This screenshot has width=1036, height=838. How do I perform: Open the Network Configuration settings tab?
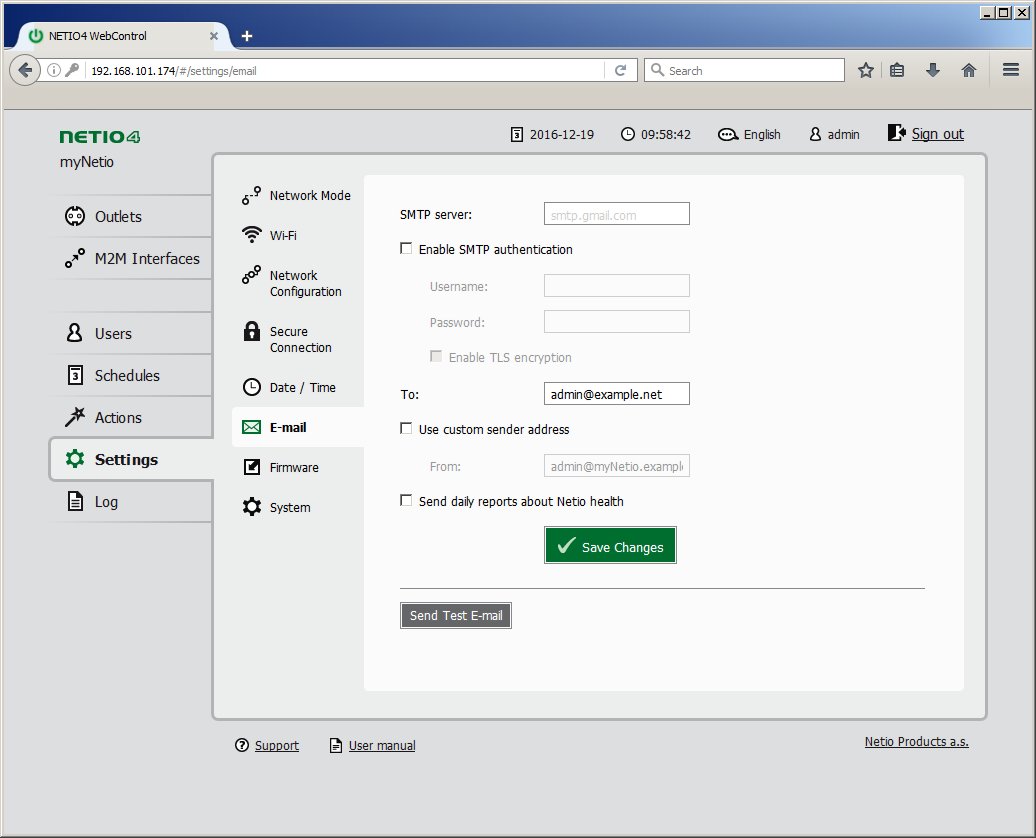(x=305, y=283)
